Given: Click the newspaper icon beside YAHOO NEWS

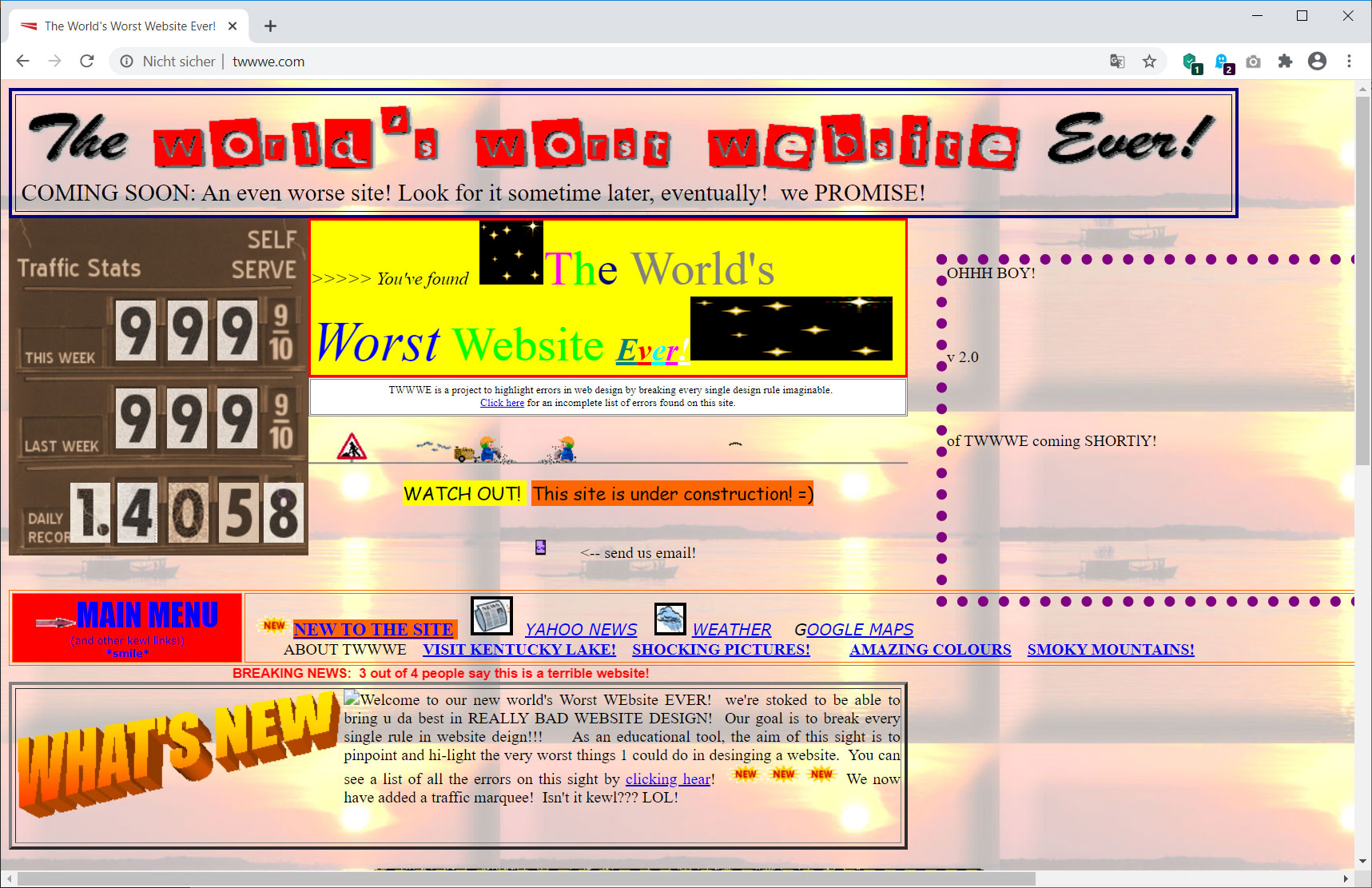Looking at the screenshot, I should [x=491, y=615].
